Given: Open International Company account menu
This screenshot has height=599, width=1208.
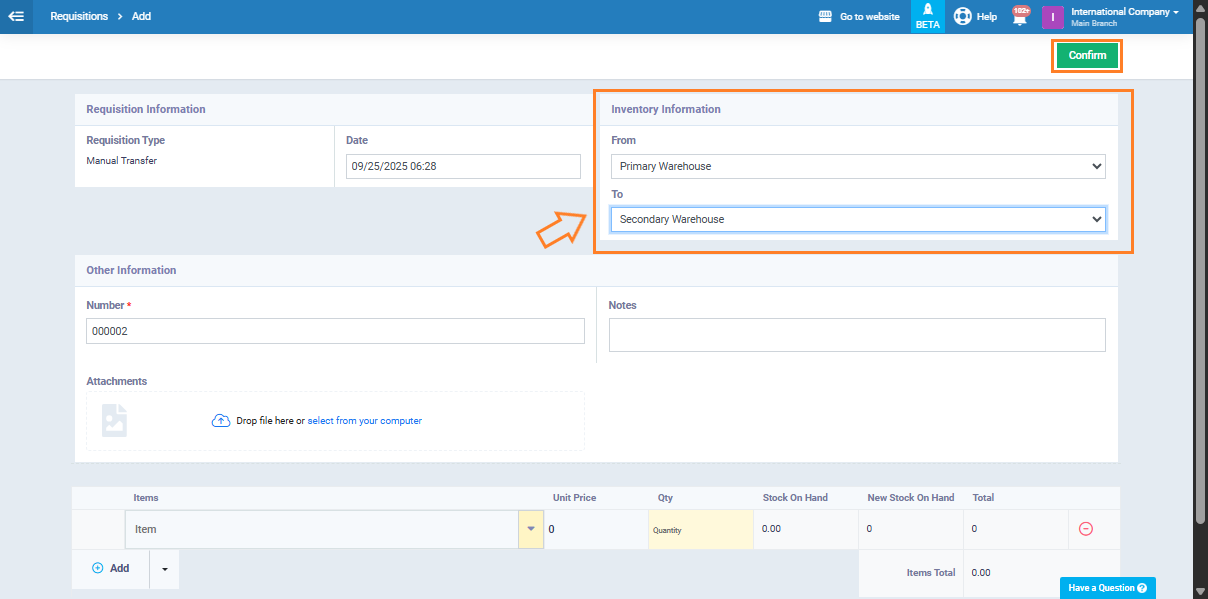Looking at the screenshot, I should tap(1124, 13).
